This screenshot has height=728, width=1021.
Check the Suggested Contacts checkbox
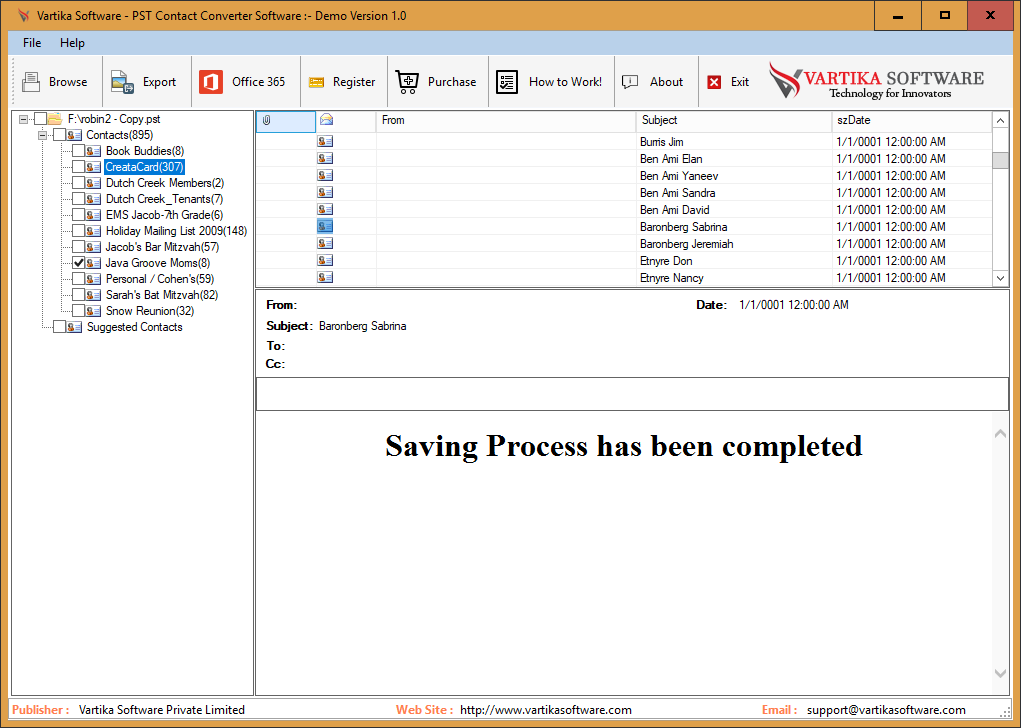point(59,327)
